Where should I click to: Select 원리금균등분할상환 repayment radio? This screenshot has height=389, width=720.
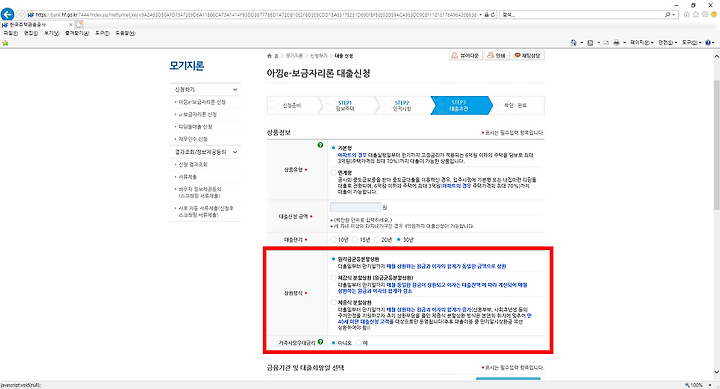[x=333, y=259]
